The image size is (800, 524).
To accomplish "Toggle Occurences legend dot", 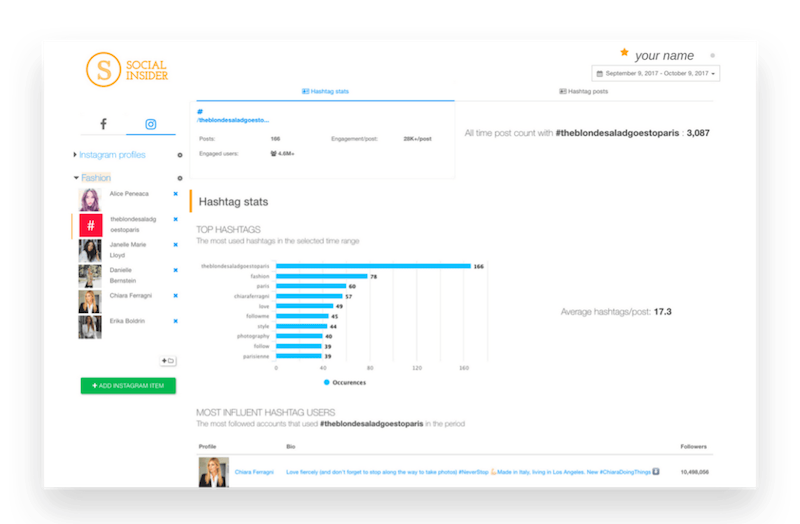I will [x=327, y=382].
